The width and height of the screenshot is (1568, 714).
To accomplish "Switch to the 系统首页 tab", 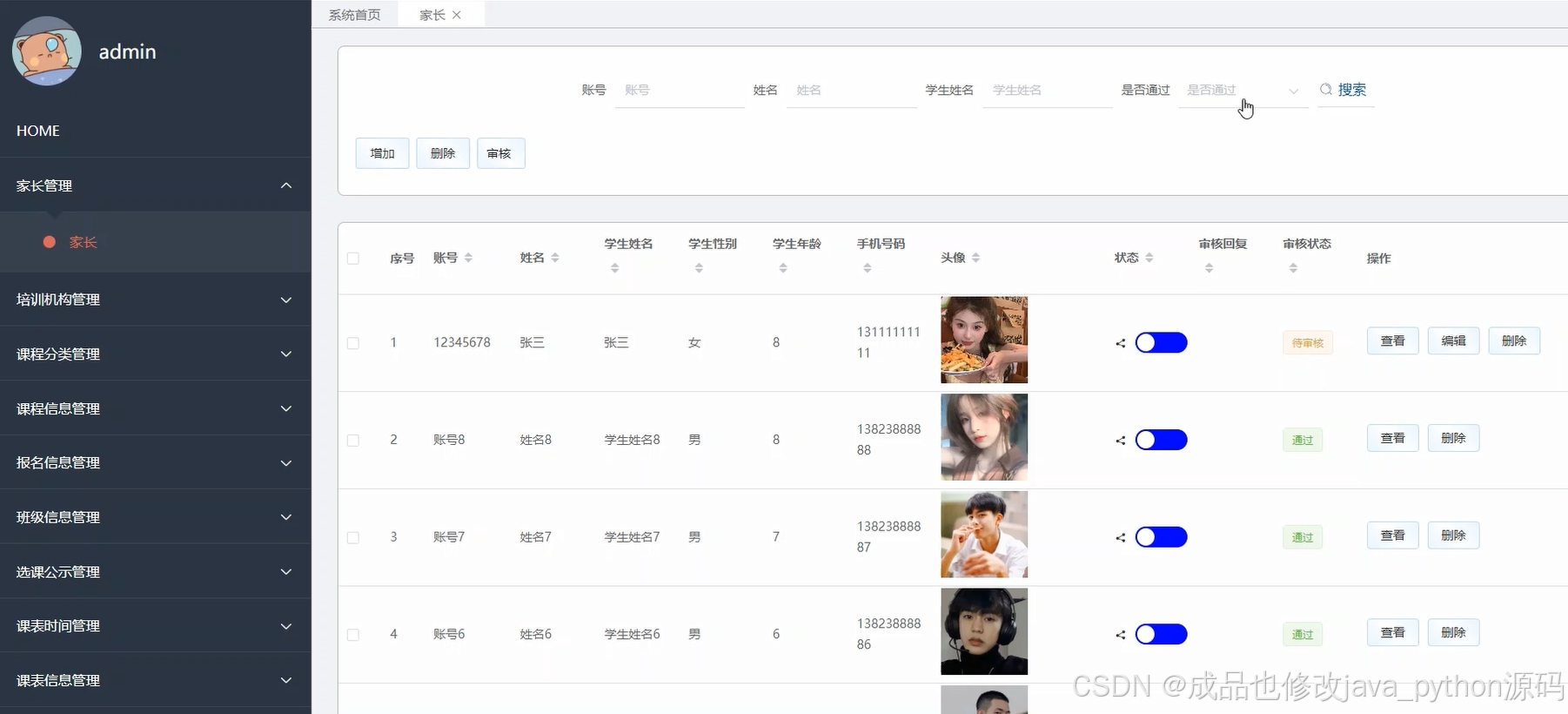I will (355, 15).
